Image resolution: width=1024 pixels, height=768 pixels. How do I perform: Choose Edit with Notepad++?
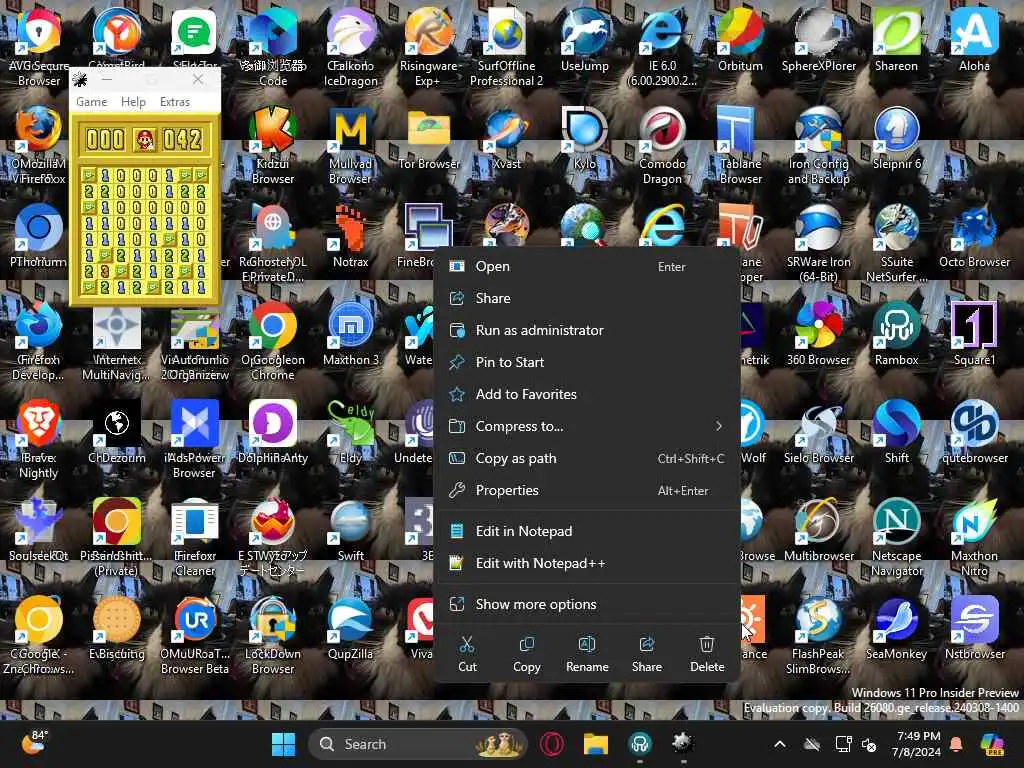coord(586,564)
